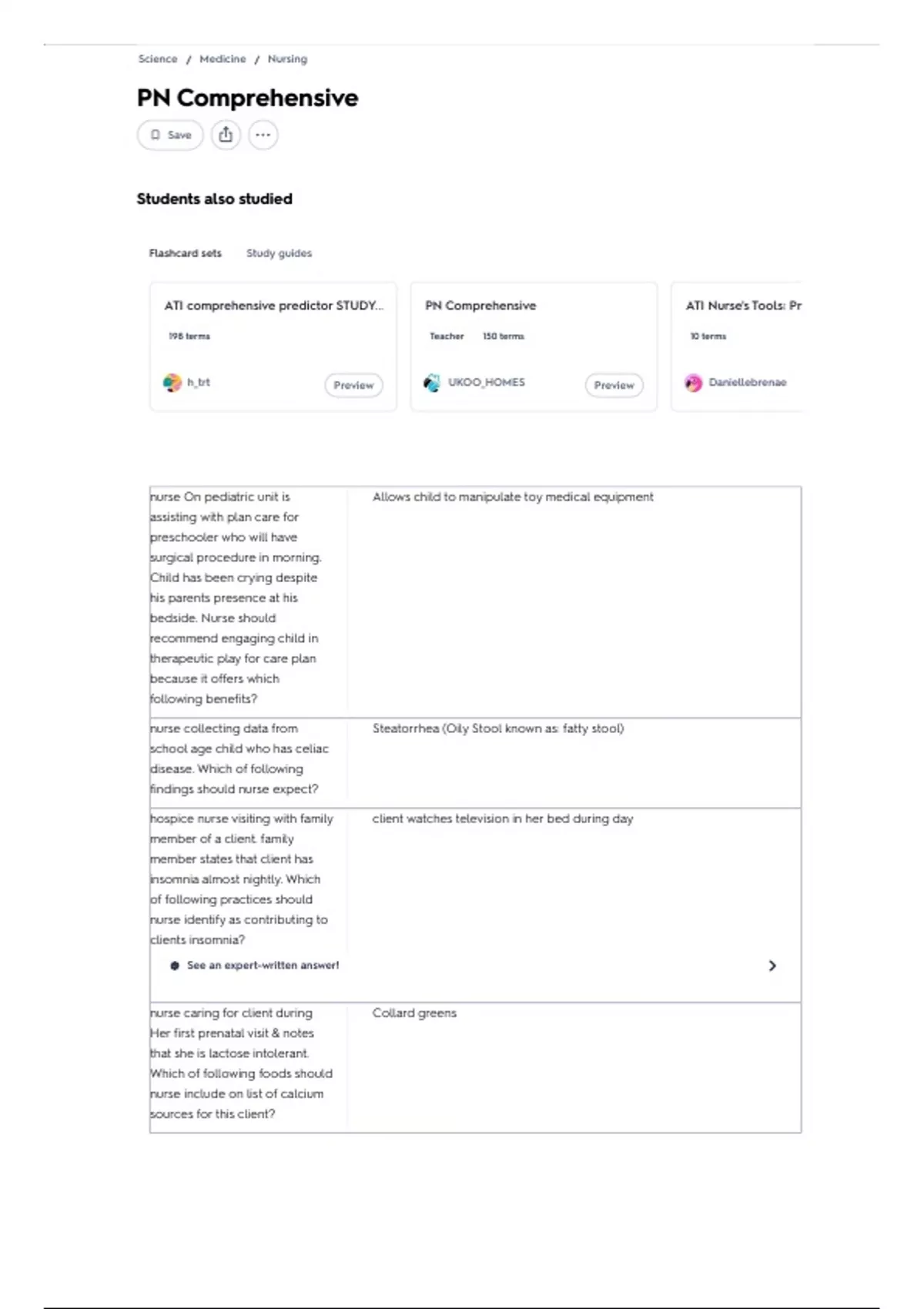Click Daniellebrenae user avatar icon

tap(693, 383)
